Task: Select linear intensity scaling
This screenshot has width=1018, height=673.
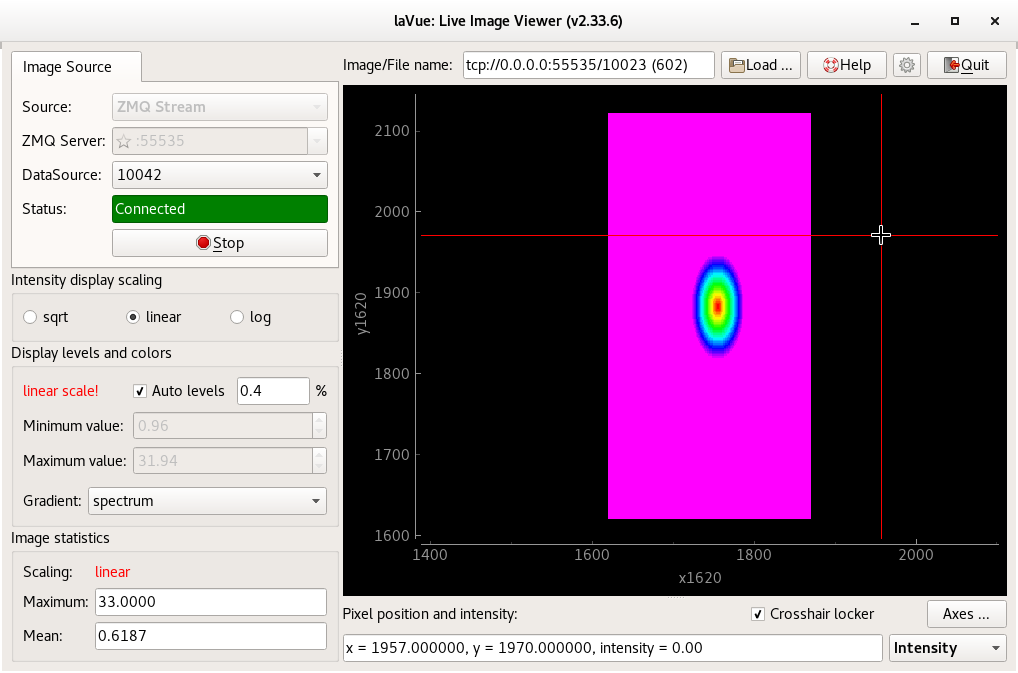Action: [133, 317]
